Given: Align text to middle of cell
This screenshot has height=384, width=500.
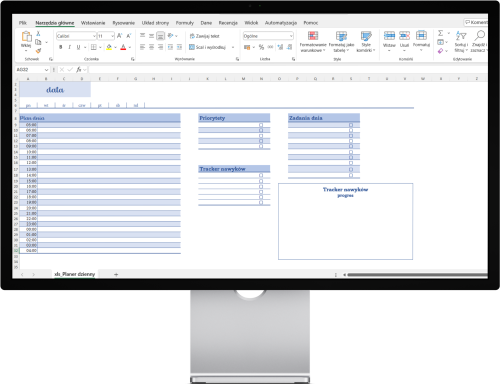Looking at the screenshot, I should point(151,36).
